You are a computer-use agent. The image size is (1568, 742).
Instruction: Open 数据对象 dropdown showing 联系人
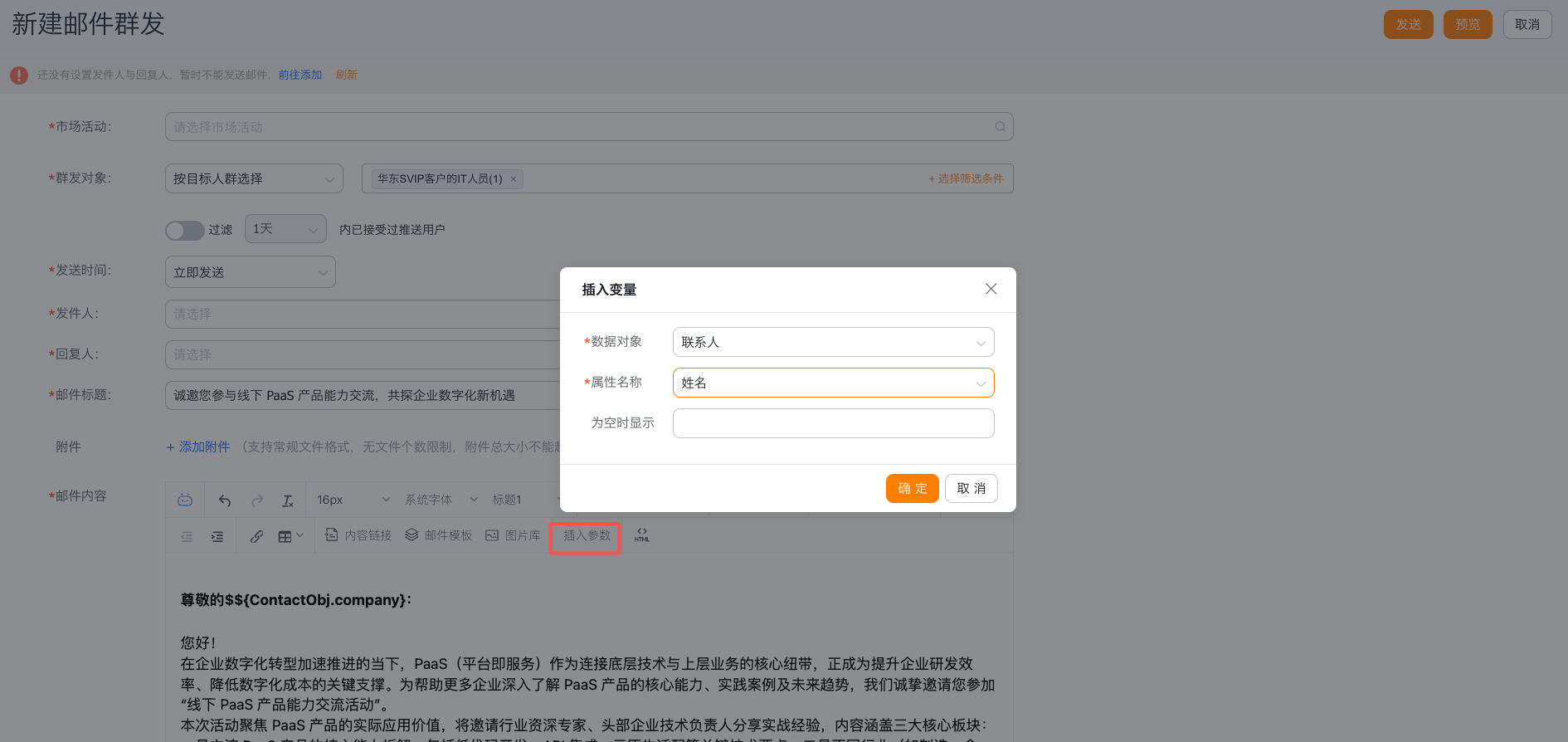833,342
